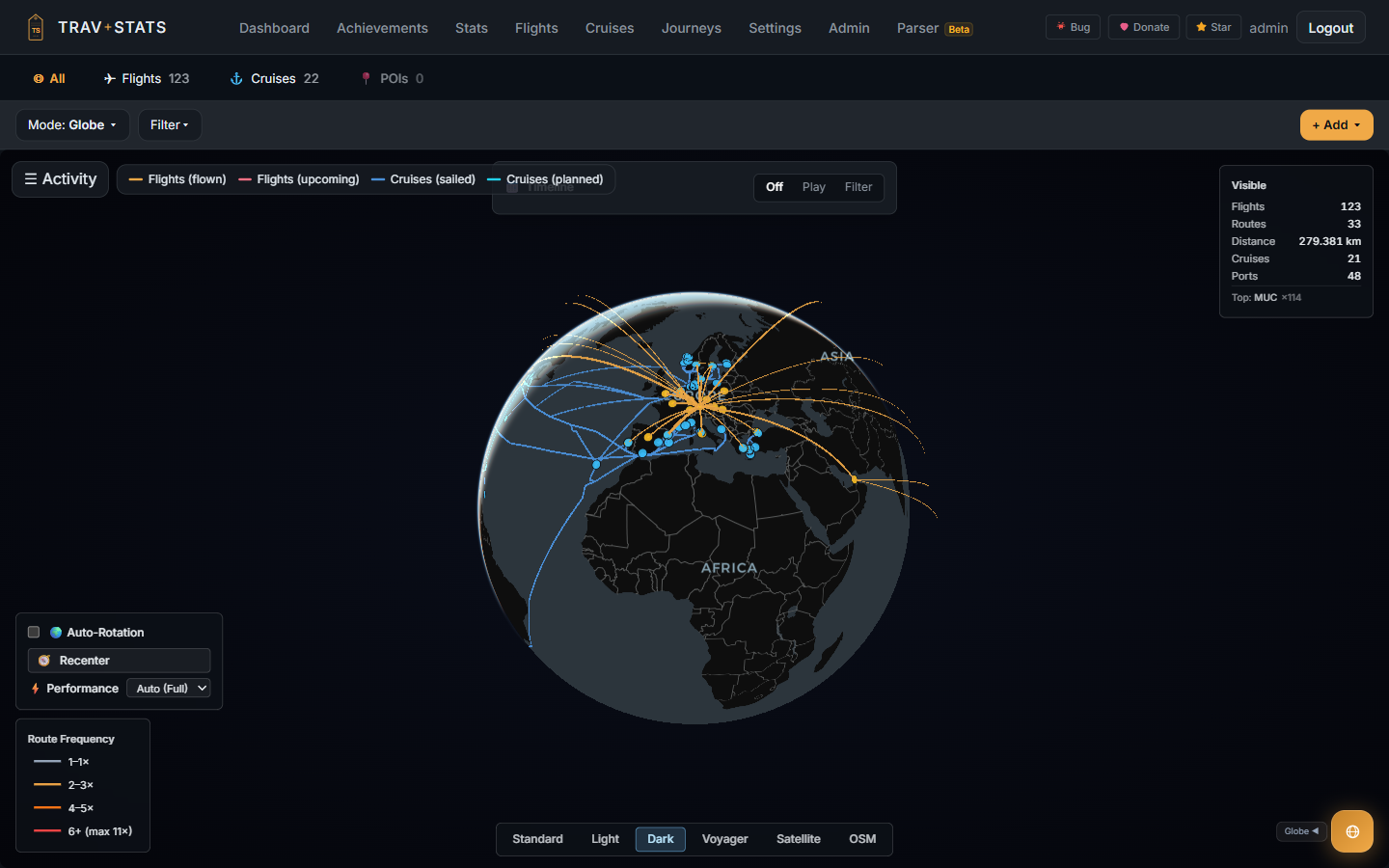This screenshot has height=868, width=1389.
Task: Set timeline mode to Off
Action: 775,187
